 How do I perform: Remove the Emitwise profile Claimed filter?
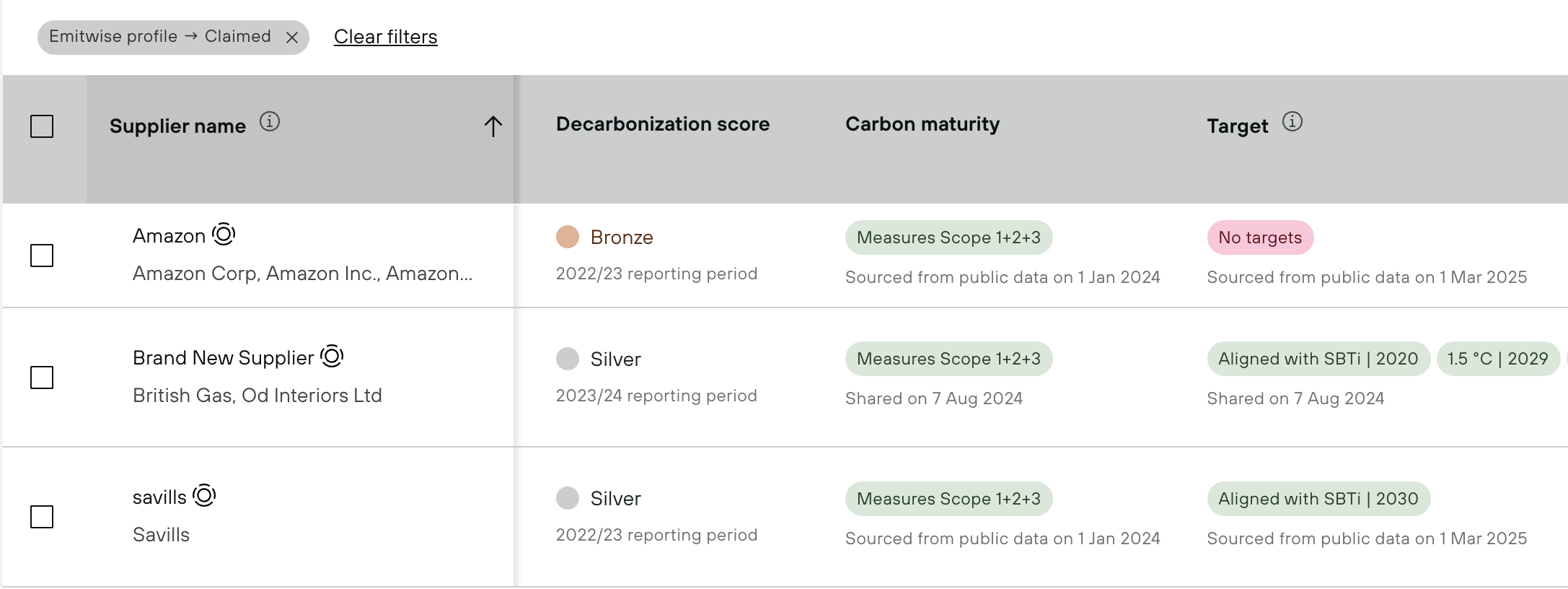click(x=292, y=38)
